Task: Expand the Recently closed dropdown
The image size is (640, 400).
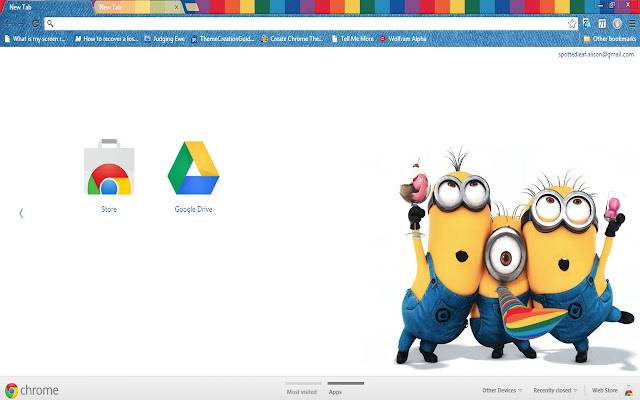Action: [555, 391]
